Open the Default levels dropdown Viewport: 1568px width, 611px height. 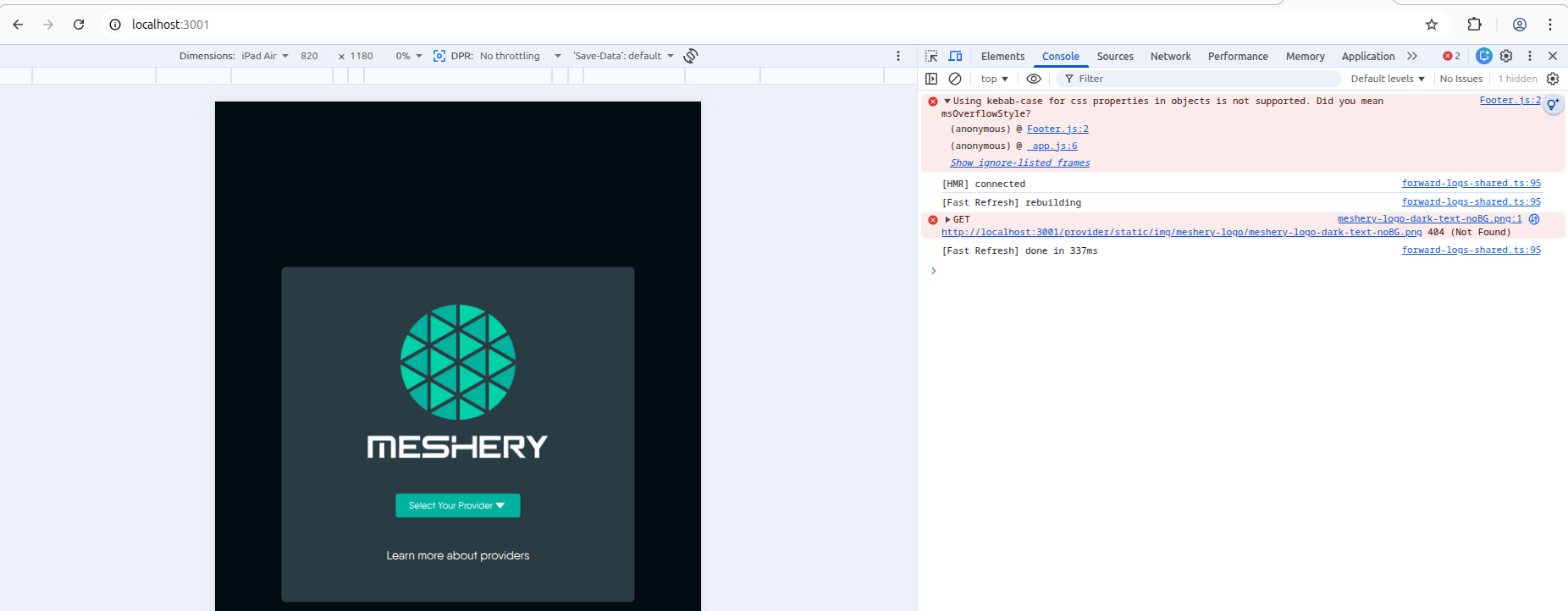coord(1387,79)
